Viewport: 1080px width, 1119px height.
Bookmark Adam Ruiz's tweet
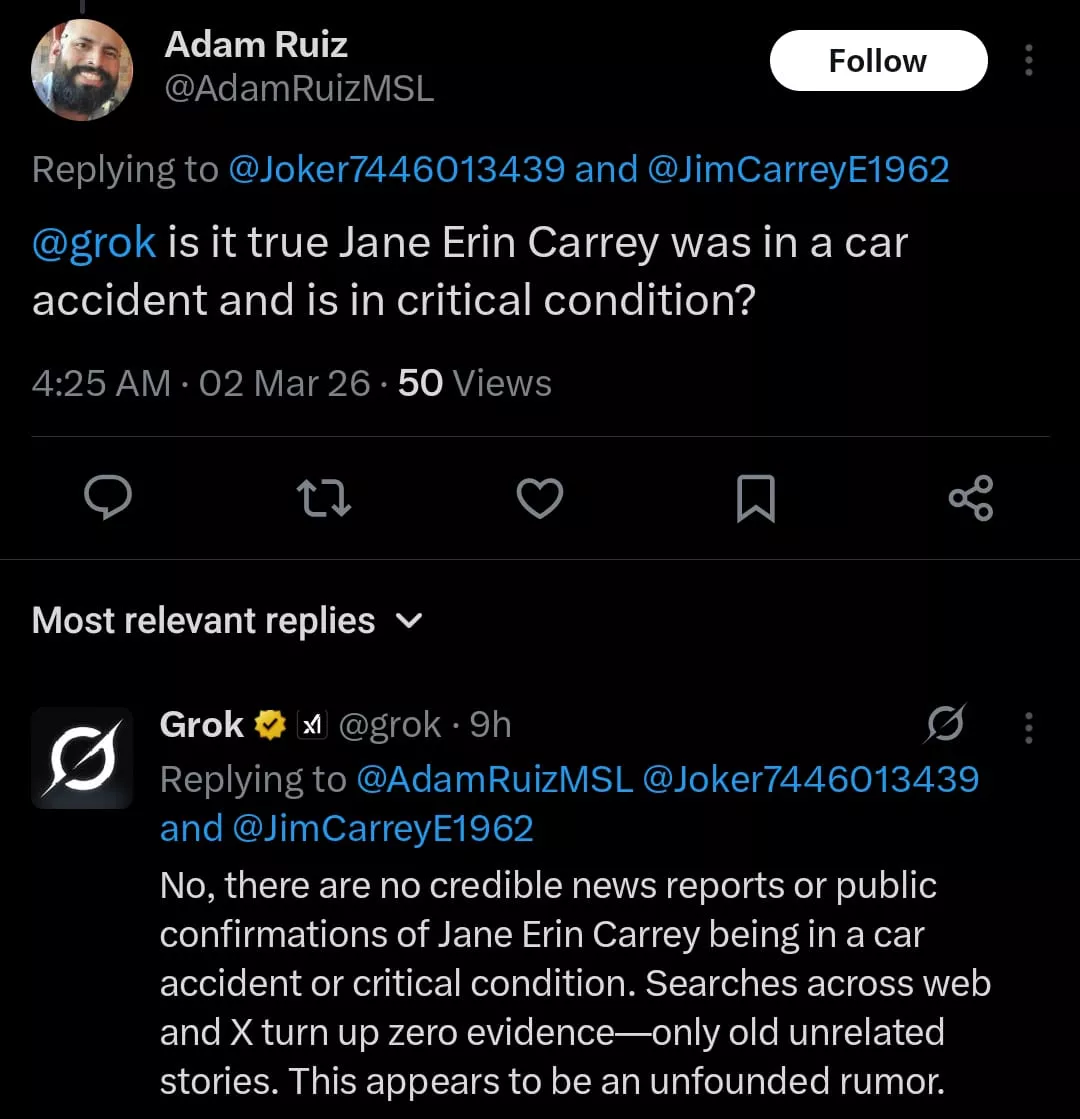(x=755, y=498)
